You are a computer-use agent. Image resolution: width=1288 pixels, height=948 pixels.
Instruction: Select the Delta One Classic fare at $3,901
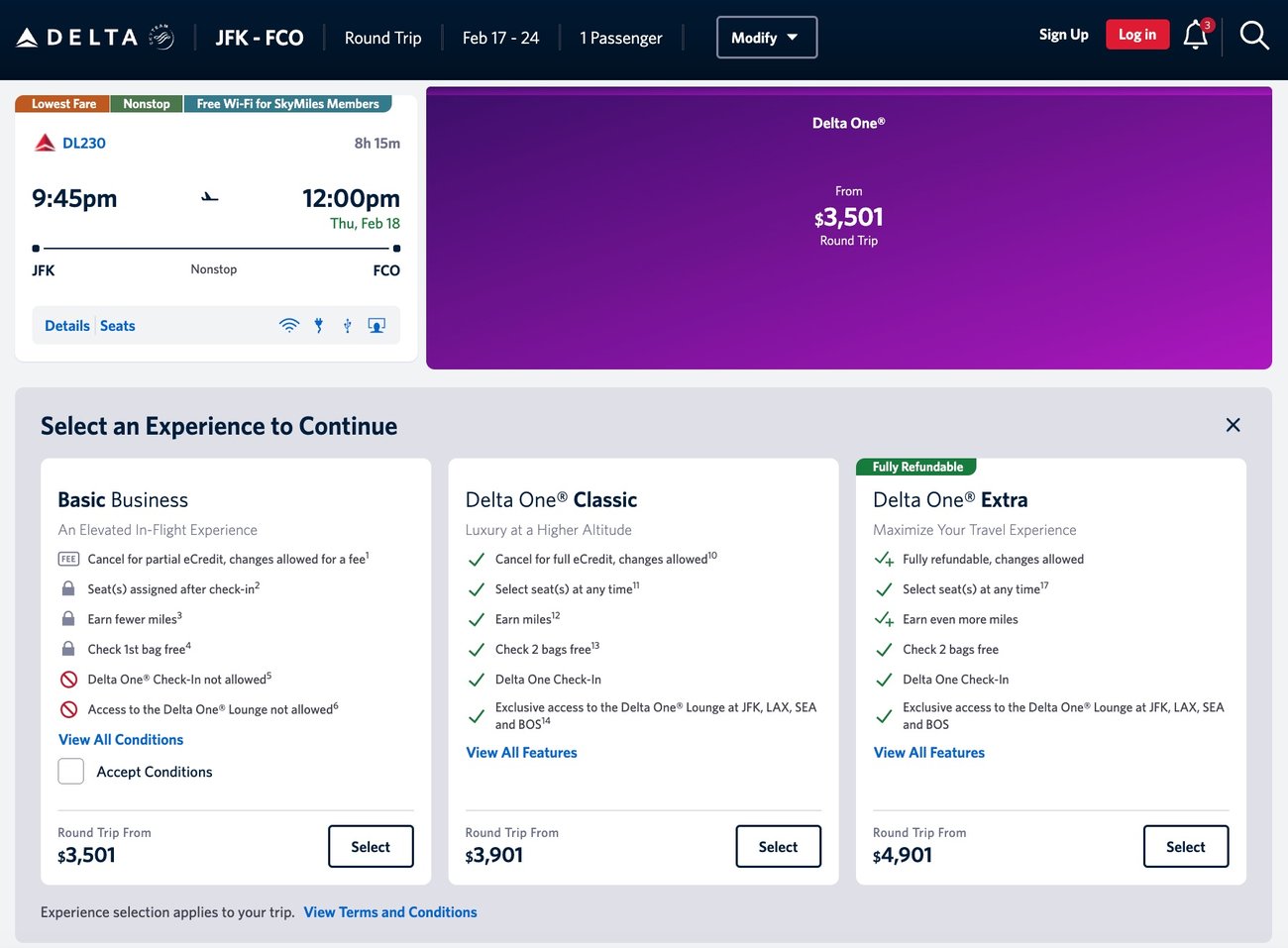[x=778, y=847]
